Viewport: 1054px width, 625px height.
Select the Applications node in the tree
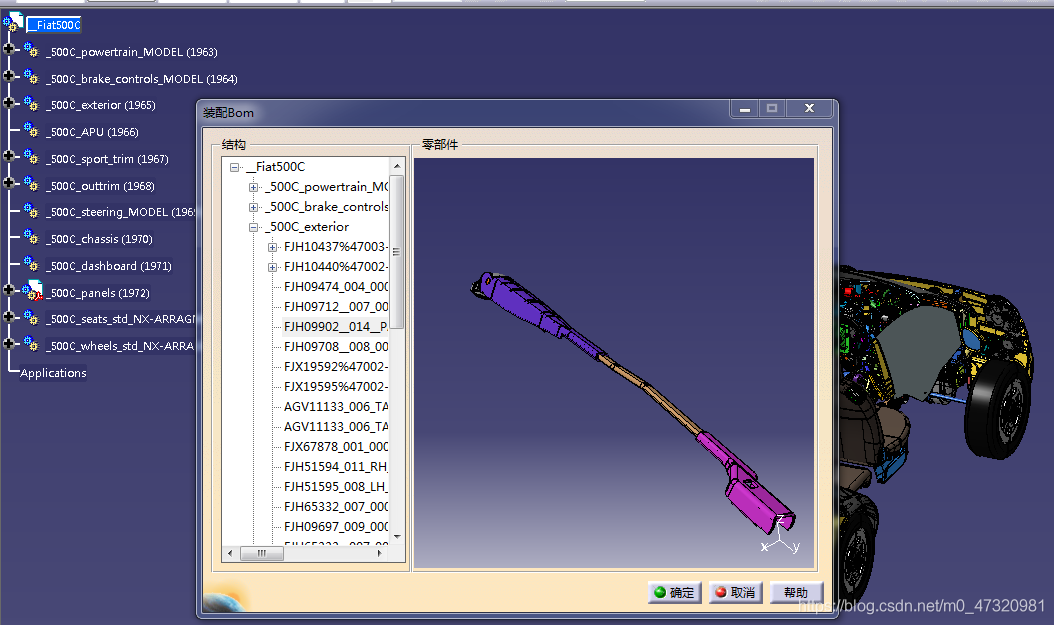(x=51, y=372)
